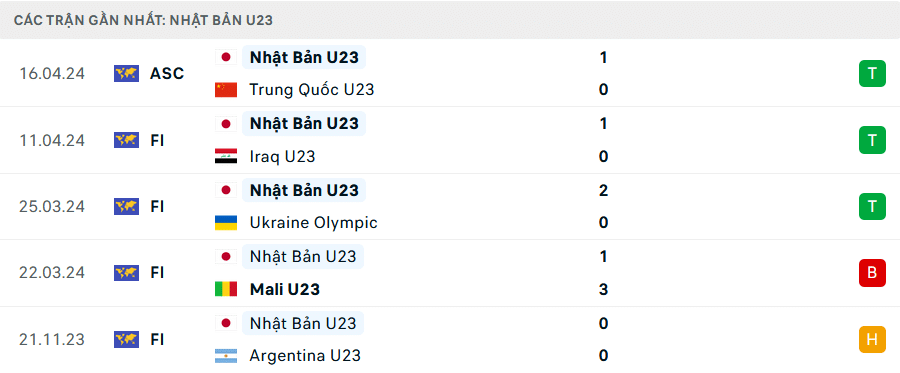Open the Iraq U23 team link
This screenshot has height=373, width=900.
coord(282,156)
